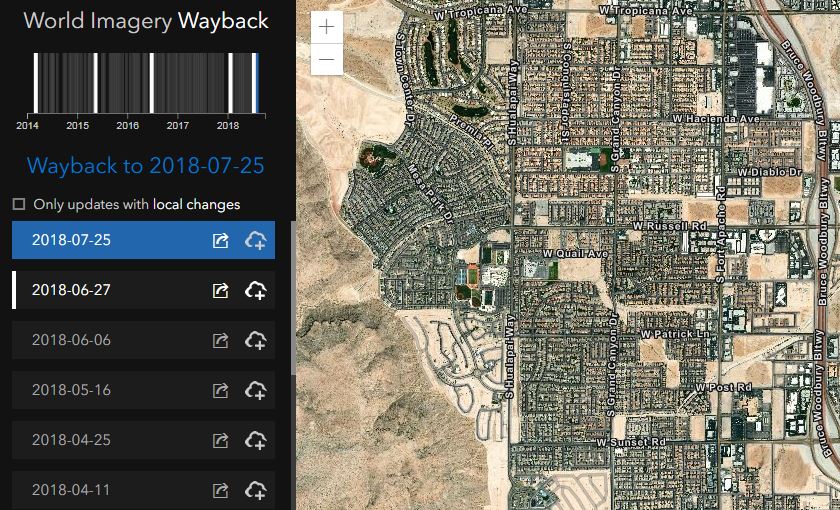
Task: Open 2018-07-25 release export icon
Action: 221,241
